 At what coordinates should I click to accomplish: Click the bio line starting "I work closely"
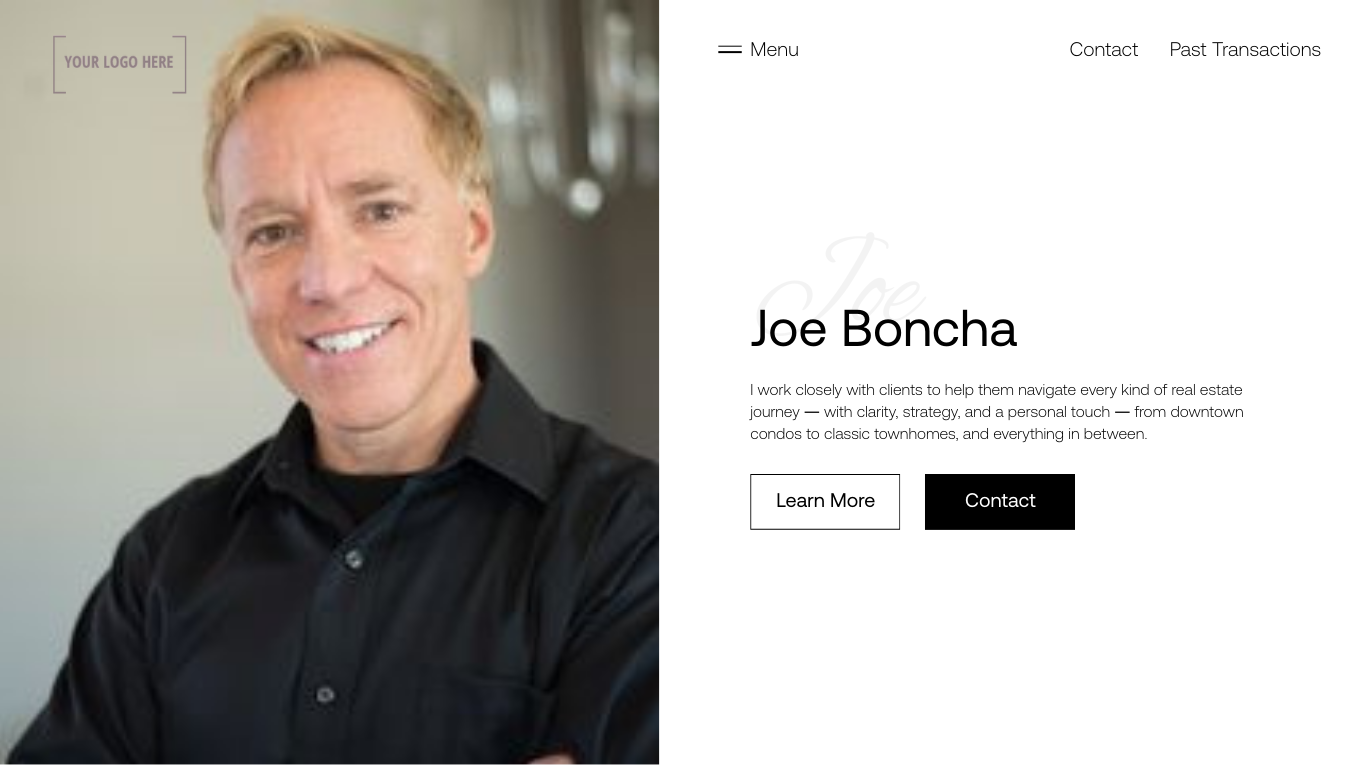pos(996,390)
